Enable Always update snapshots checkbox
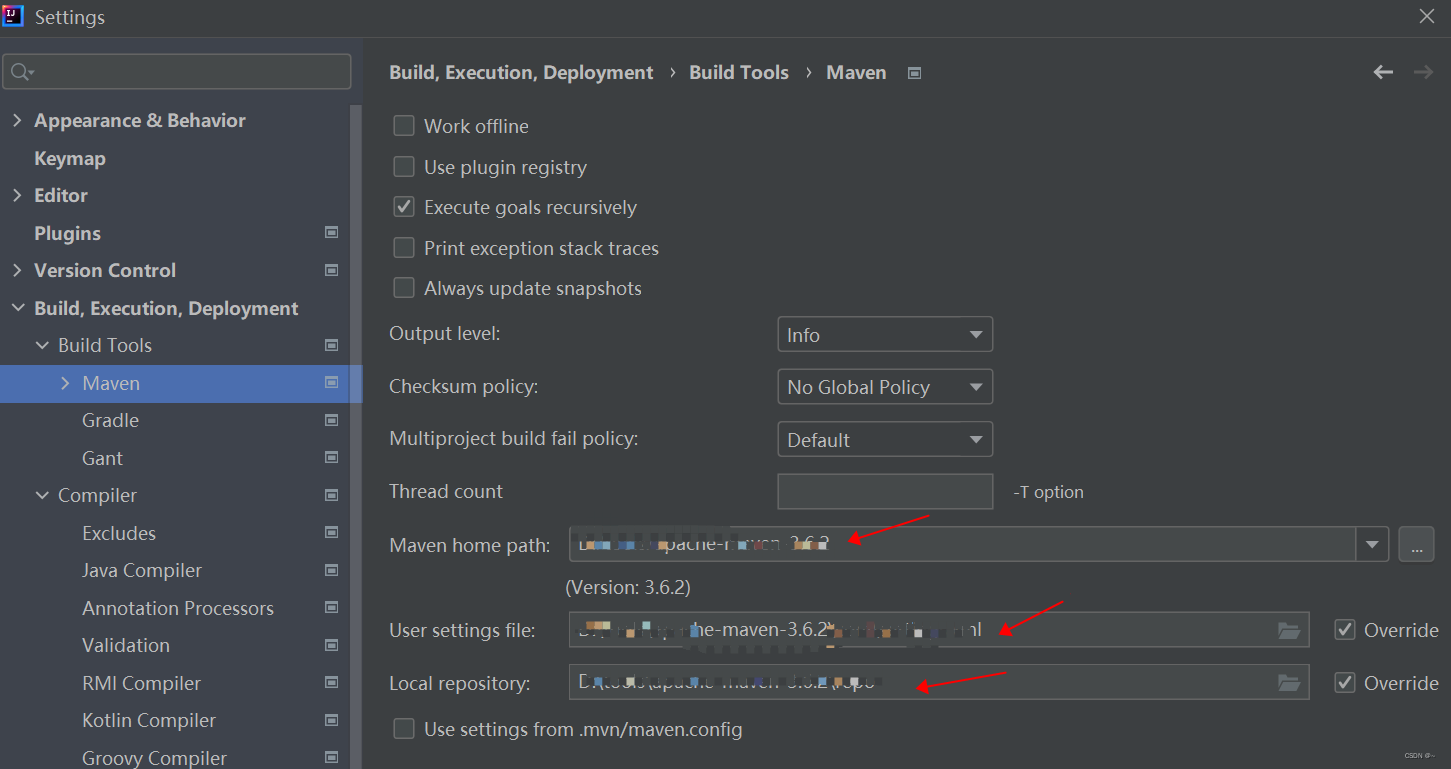The image size is (1451, 769). click(404, 288)
